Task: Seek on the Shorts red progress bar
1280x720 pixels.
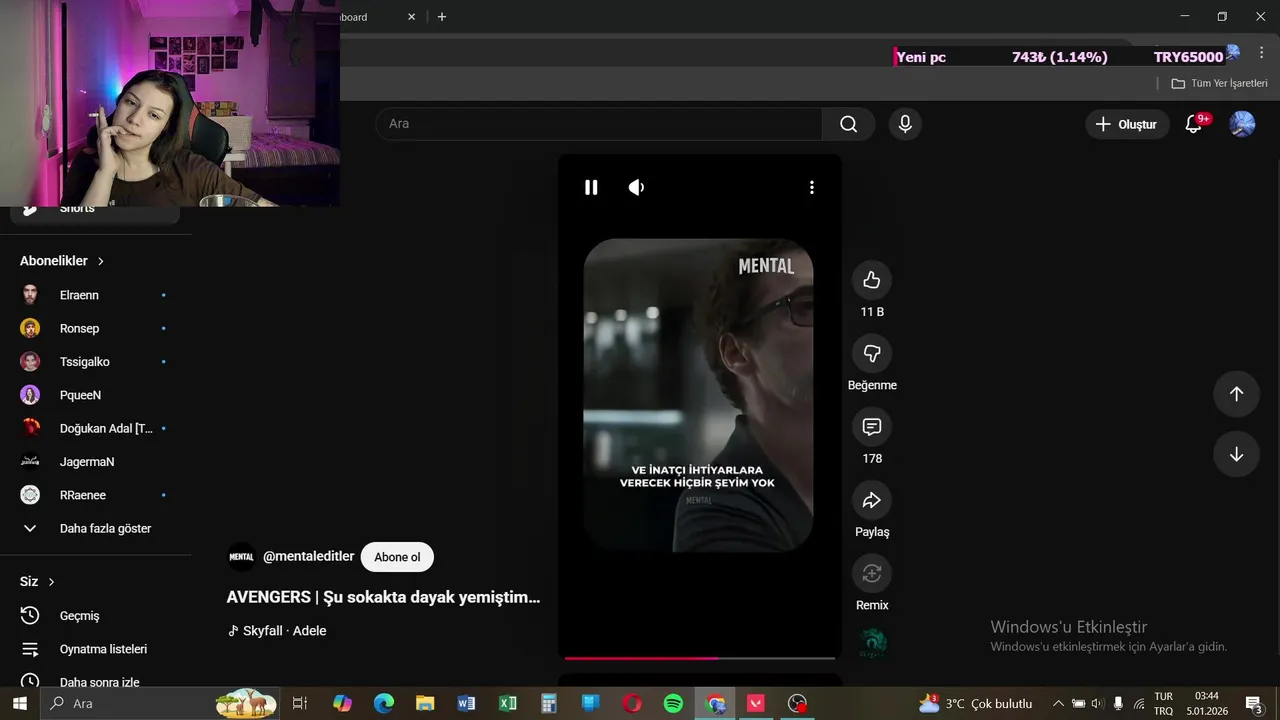Action: tap(700, 658)
